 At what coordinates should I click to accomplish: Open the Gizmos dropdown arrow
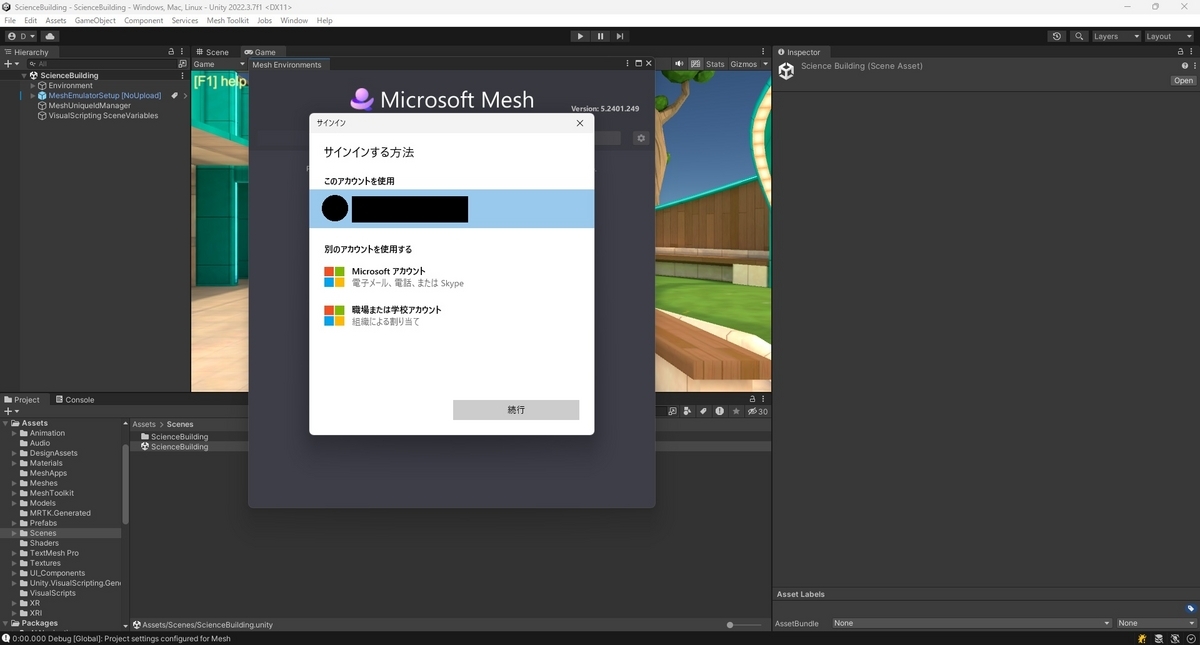(x=765, y=64)
